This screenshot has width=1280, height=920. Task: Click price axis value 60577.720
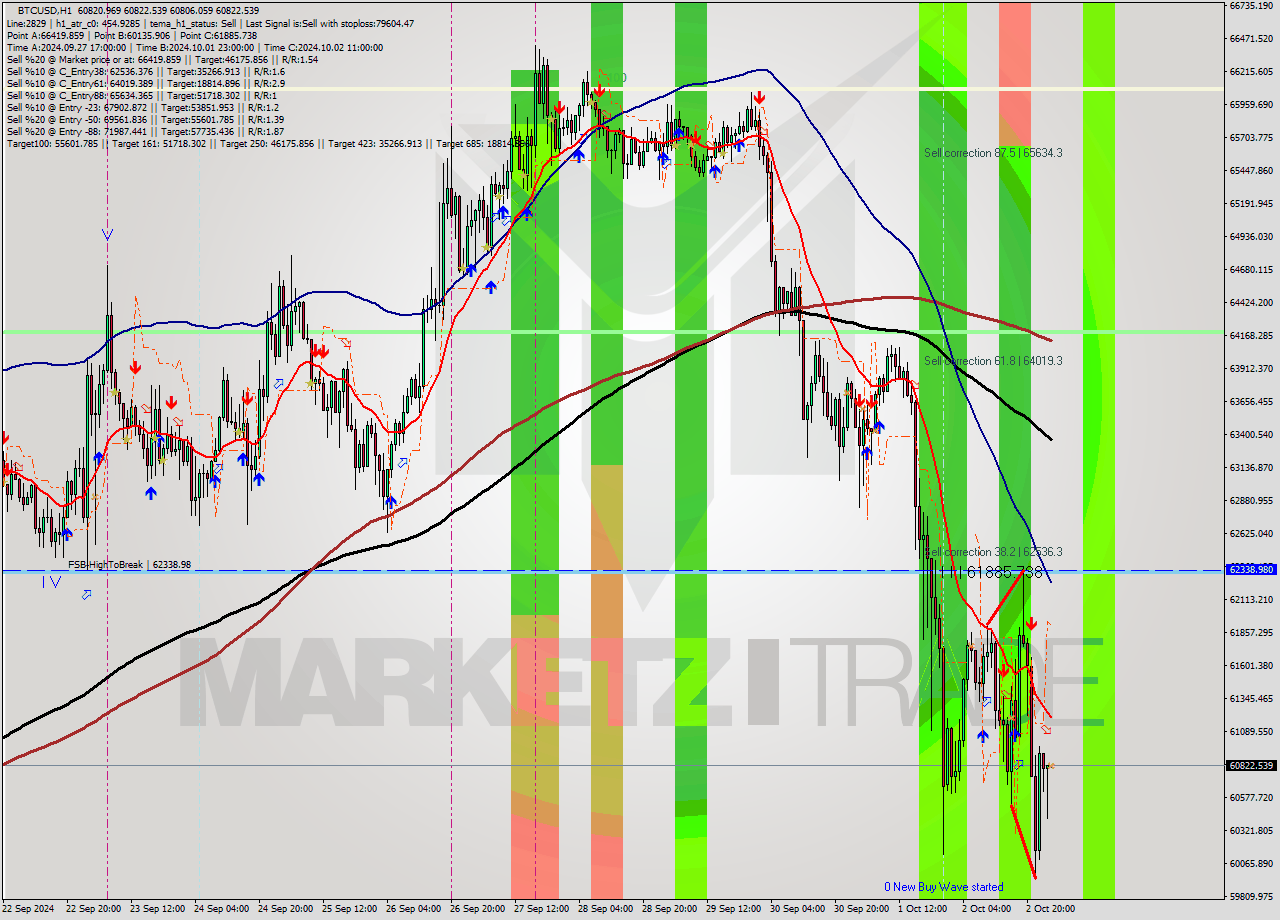(x=1250, y=798)
